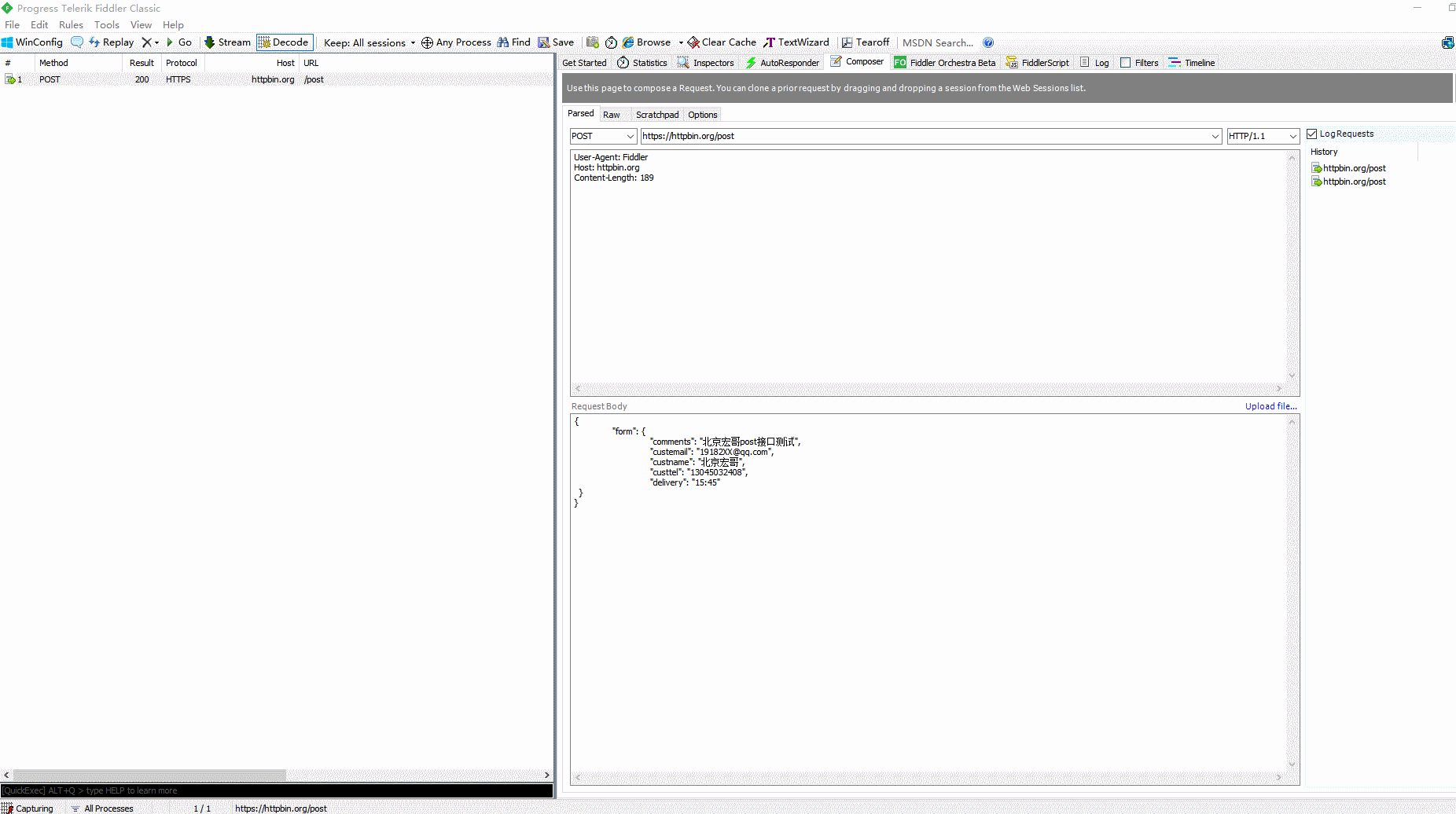Click Clear Cache in the toolbar

click(x=722, y=42)
